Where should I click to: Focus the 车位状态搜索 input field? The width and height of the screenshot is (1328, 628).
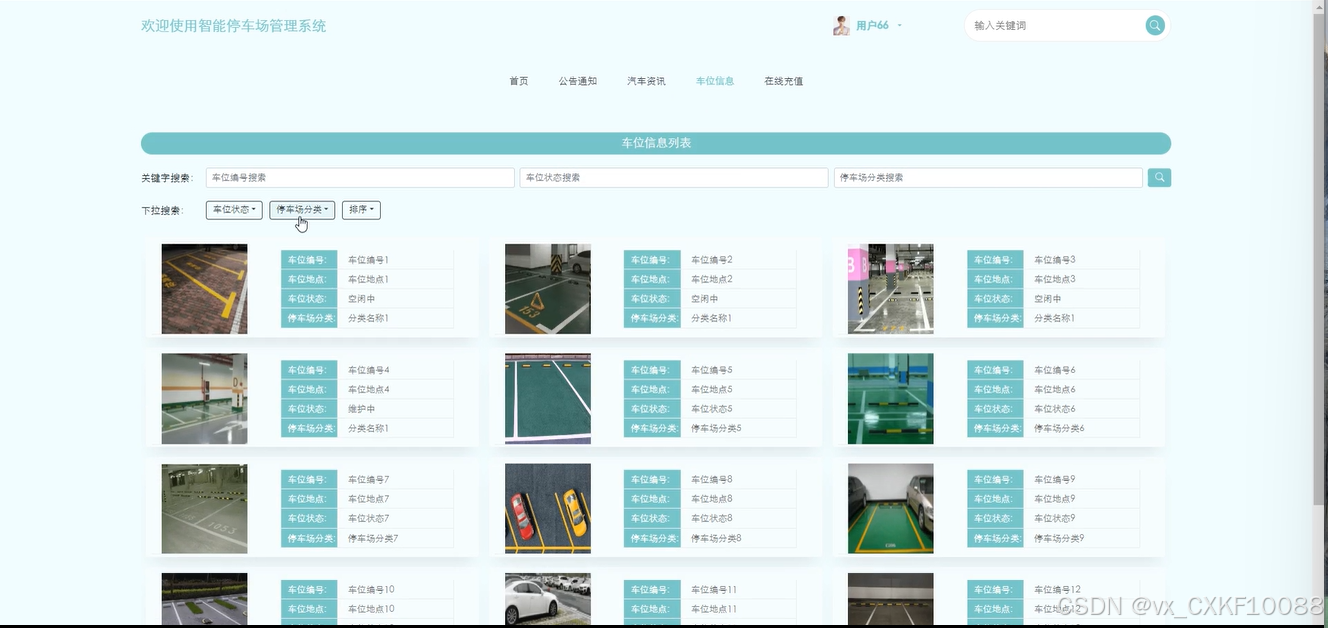(x=674, y=178)
